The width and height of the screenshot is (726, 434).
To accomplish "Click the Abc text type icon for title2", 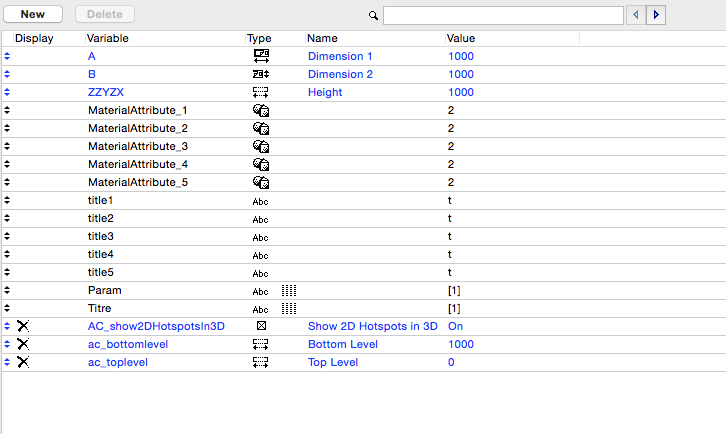I will tap(260, 219).
